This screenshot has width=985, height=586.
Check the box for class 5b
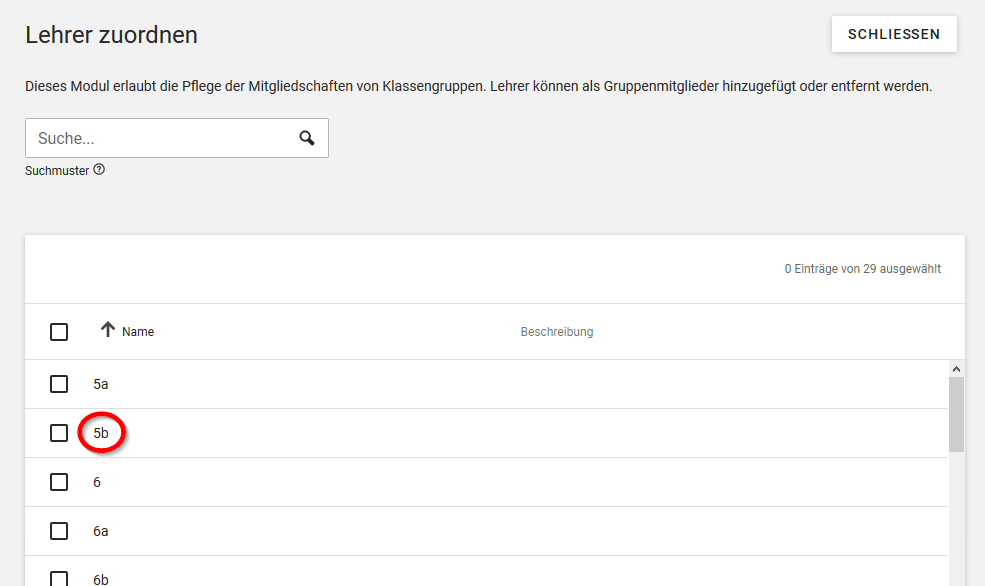[x=59, y=433]
